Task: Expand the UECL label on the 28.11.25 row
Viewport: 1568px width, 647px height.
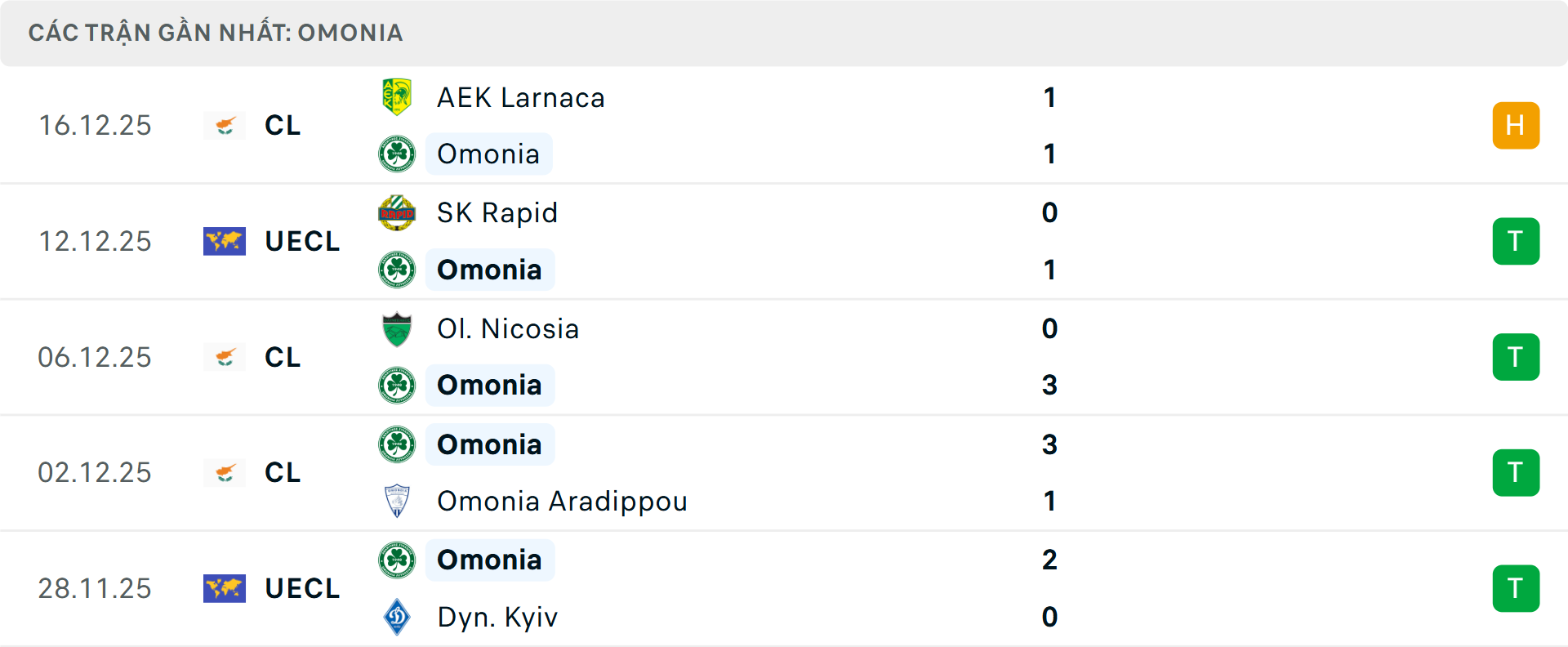Action: click(x=302, y=588)
